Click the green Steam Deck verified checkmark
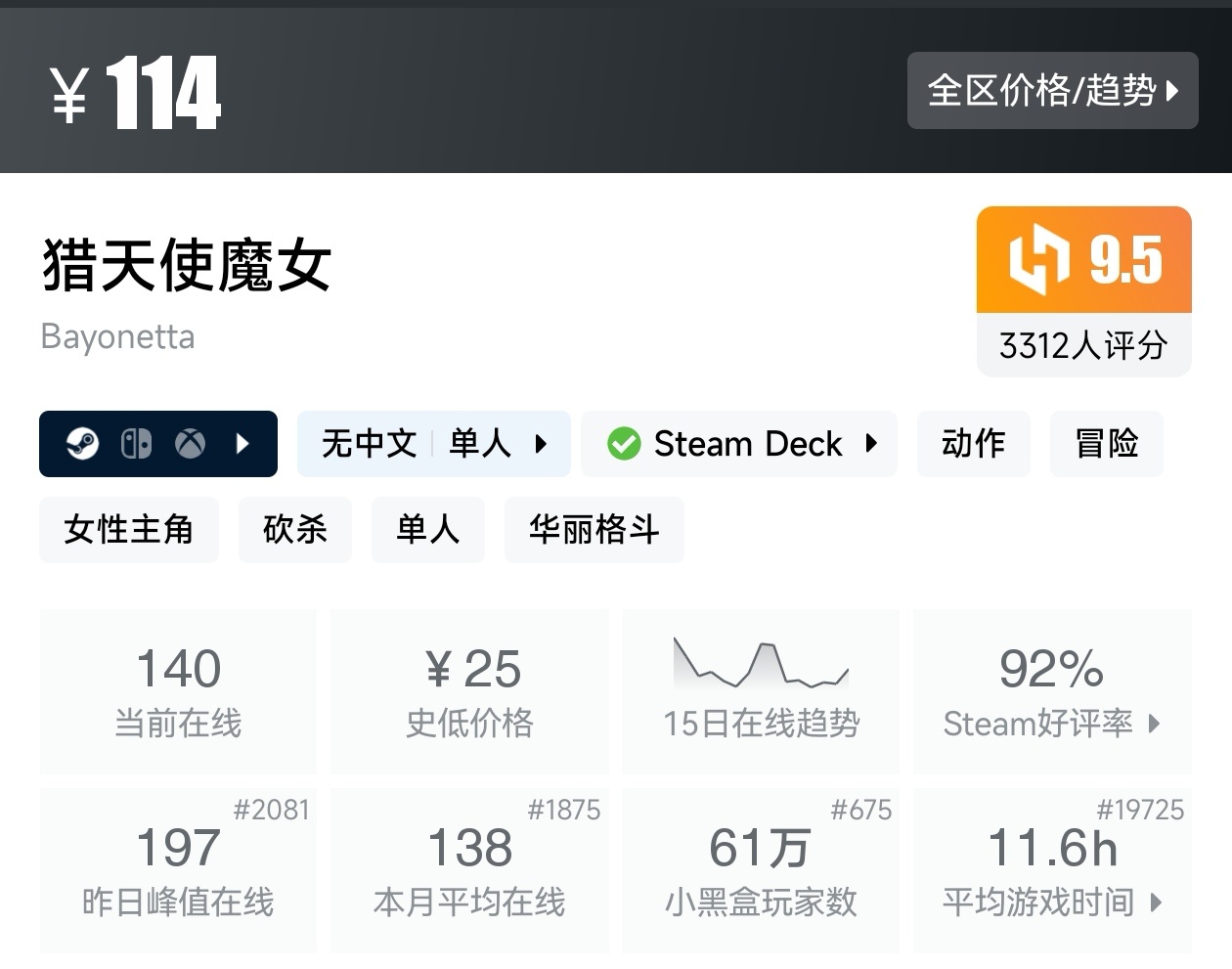 (x=624, y=444)
